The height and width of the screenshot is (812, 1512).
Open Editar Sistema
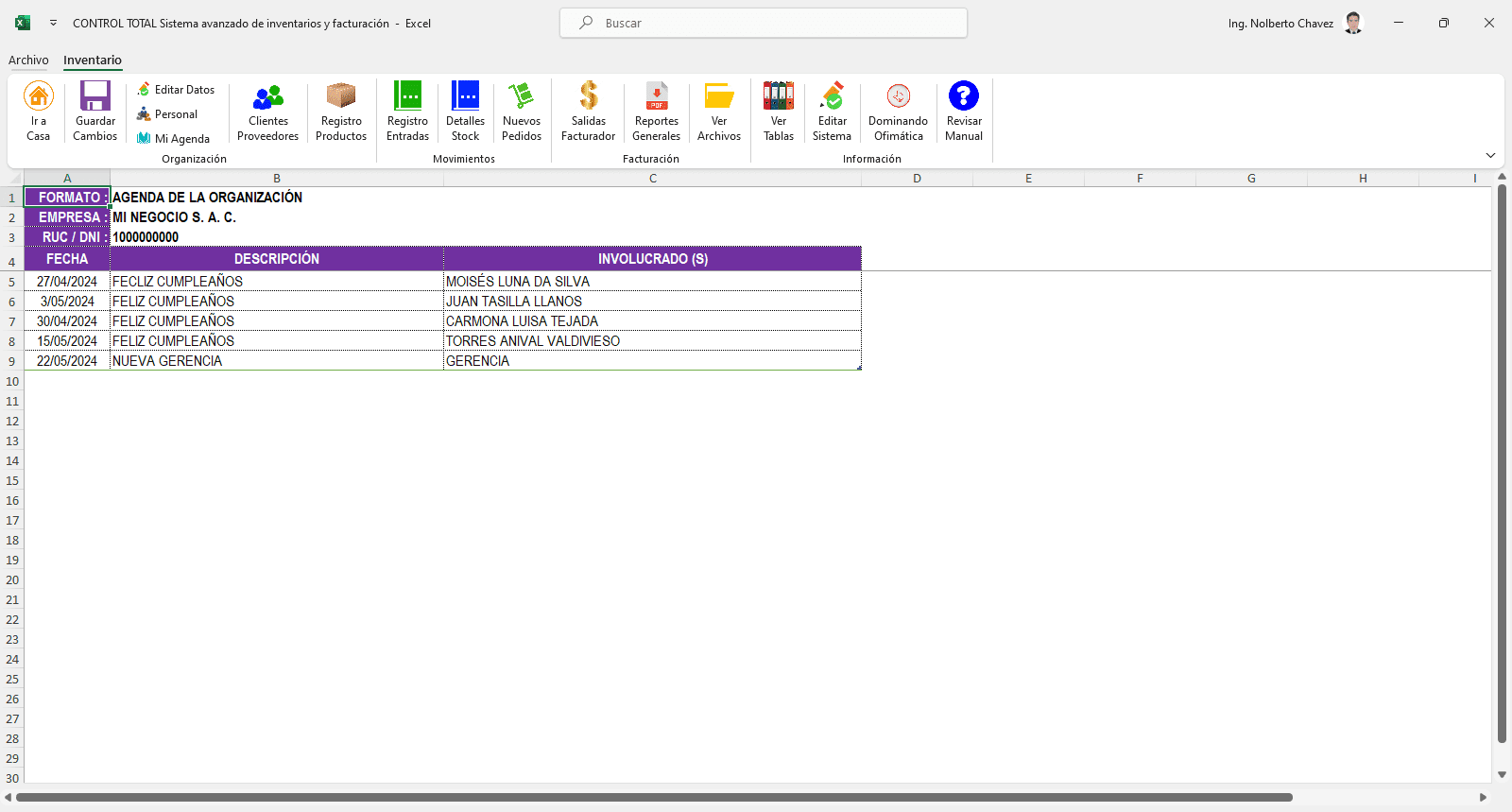click(832, 111)
